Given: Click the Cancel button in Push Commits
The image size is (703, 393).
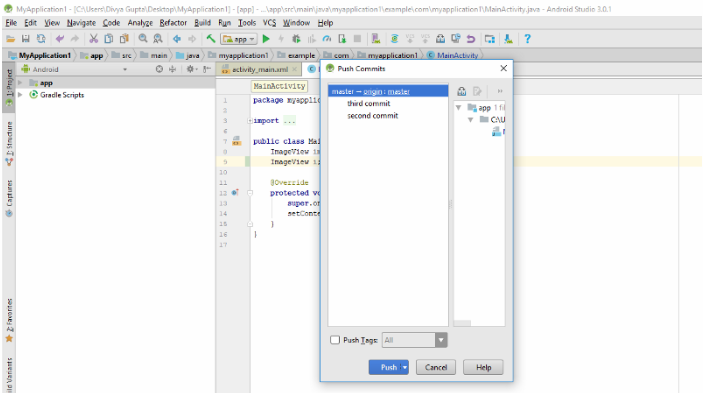Looking at the screenshot, I should tap(436, 367).
